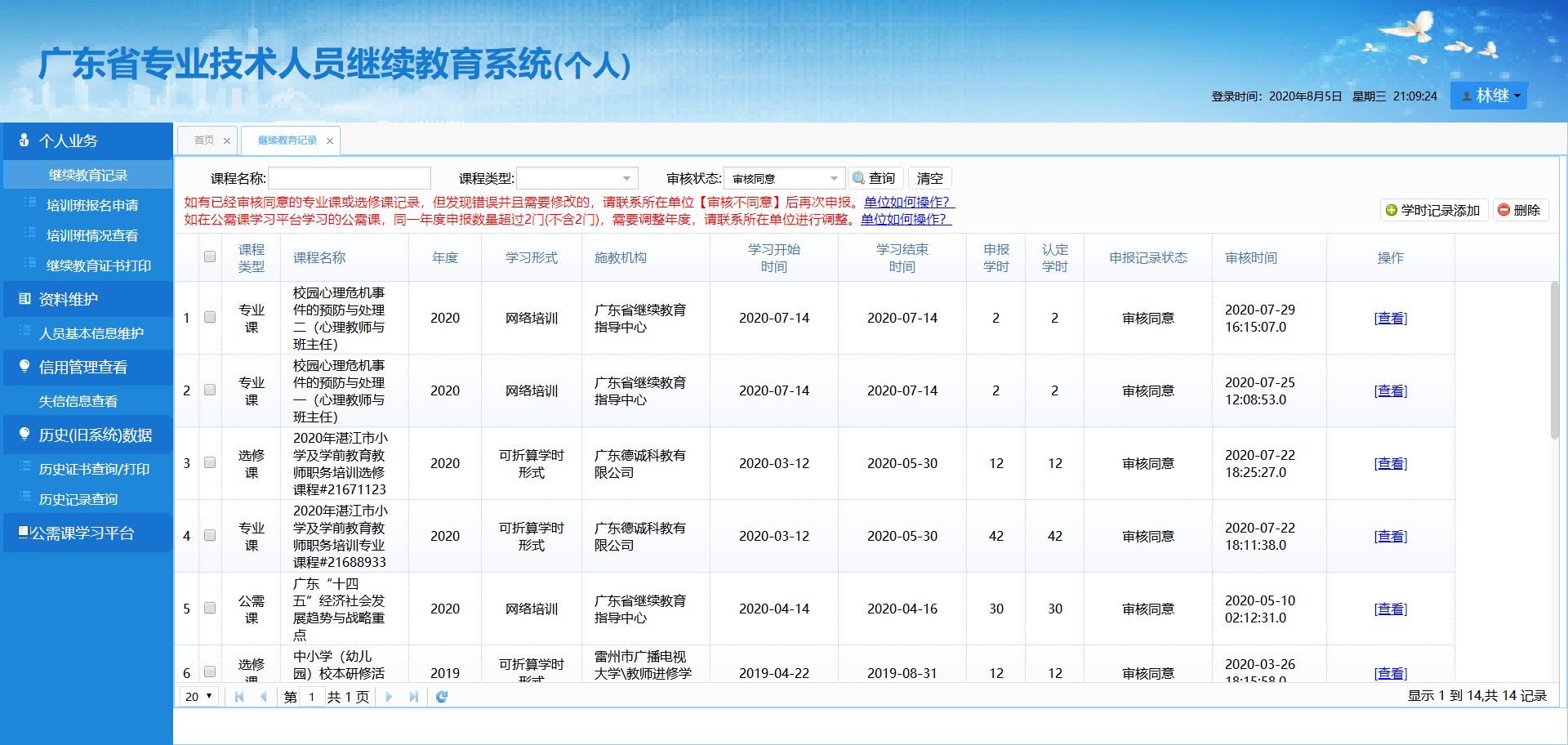Click the green plus 学时记录添加 button
This screenshot has width=1568, height=745.
(x=1434, y=210)
